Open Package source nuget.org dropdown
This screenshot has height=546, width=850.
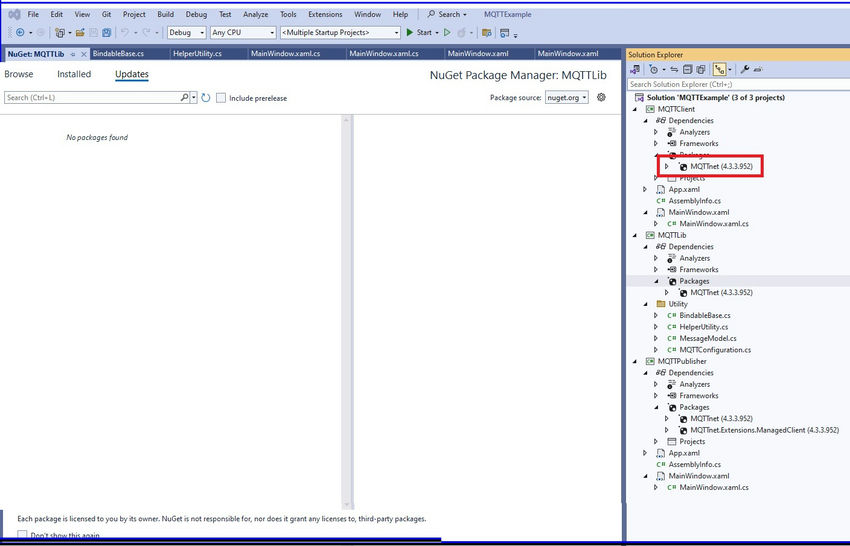tap(566, 98)
